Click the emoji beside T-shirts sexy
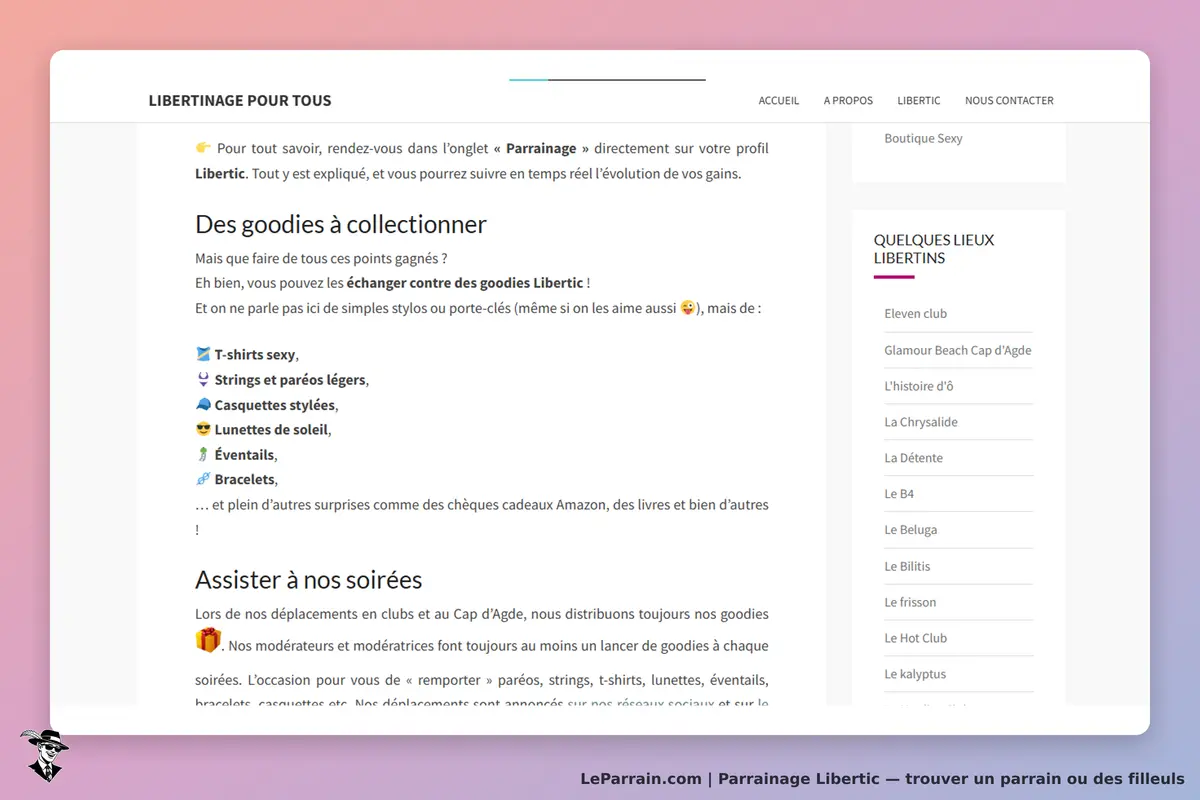Screen dimensions: 1200x800 [203, 354]
